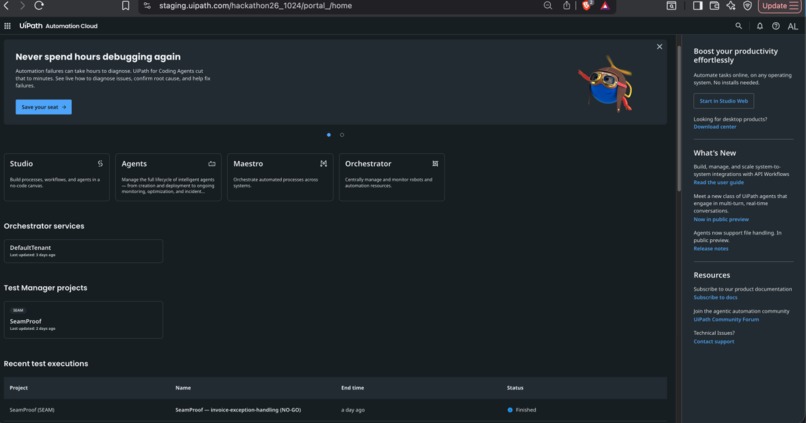This screenshot has width=806, height=423.
Task: Select the second carousel dot
Action: click(x=342, y=135)
